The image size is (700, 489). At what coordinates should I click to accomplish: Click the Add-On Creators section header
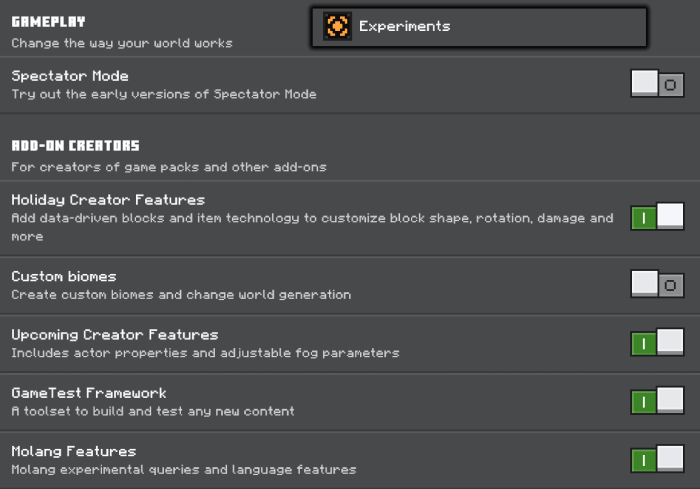tap(75, 146)
